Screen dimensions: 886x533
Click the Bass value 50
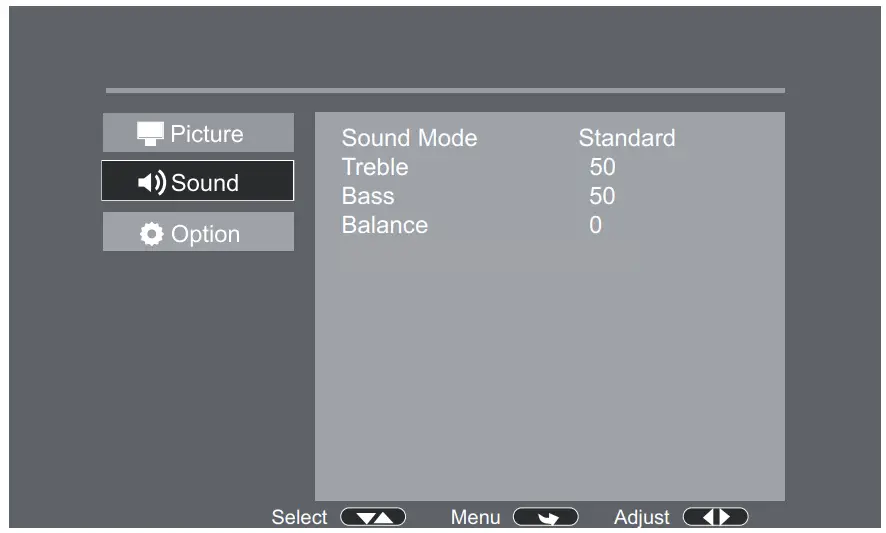[602, 196]
